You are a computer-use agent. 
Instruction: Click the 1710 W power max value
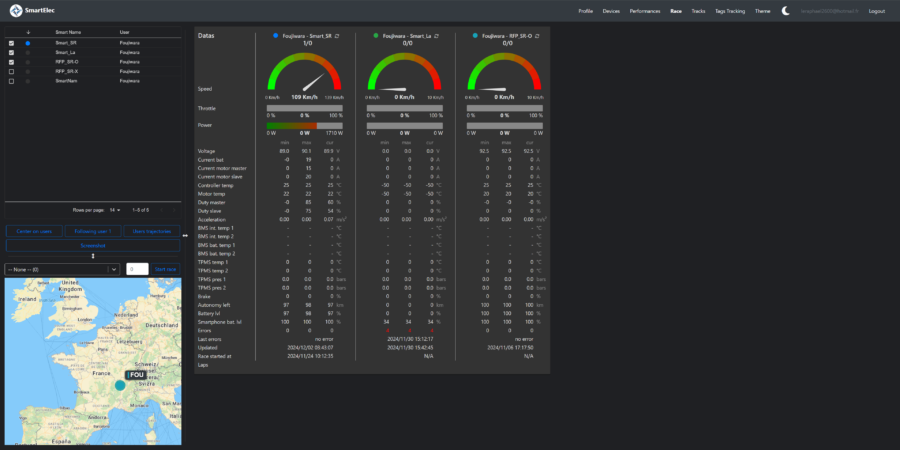(334, 133)
